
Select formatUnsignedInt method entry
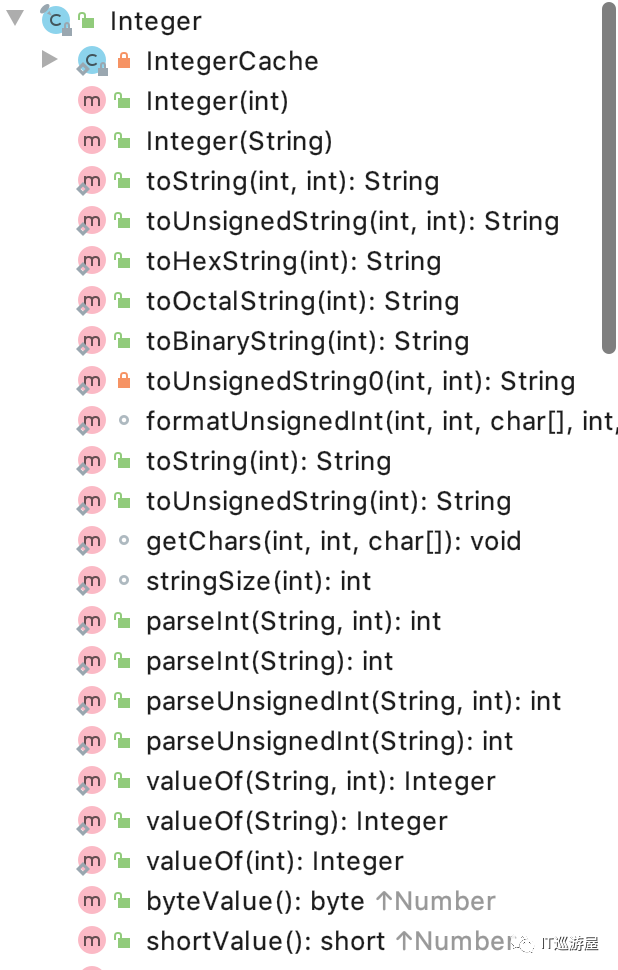380,421
